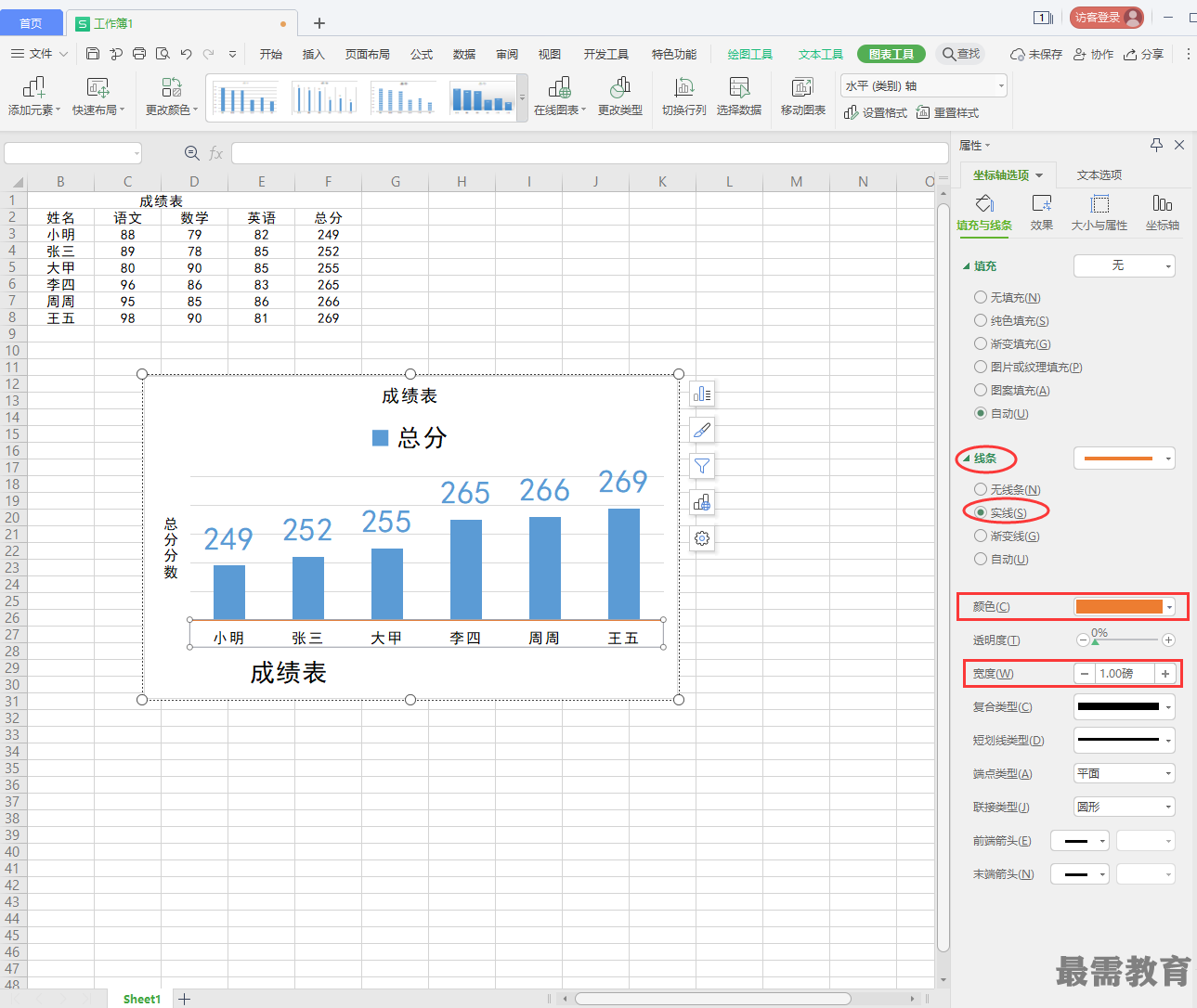This screenshot has height=1008, width=1197.
Task: Open 更改颜色 change color tool
Action: tap(172, 97)
